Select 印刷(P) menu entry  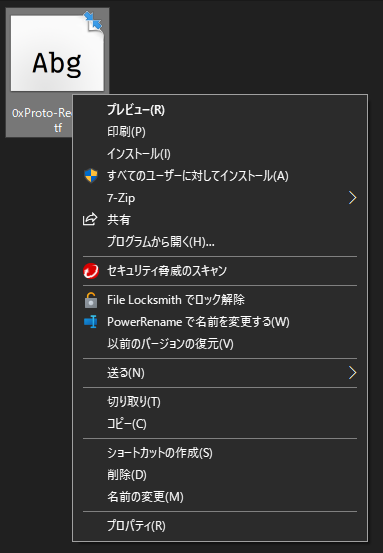[220, 132]
